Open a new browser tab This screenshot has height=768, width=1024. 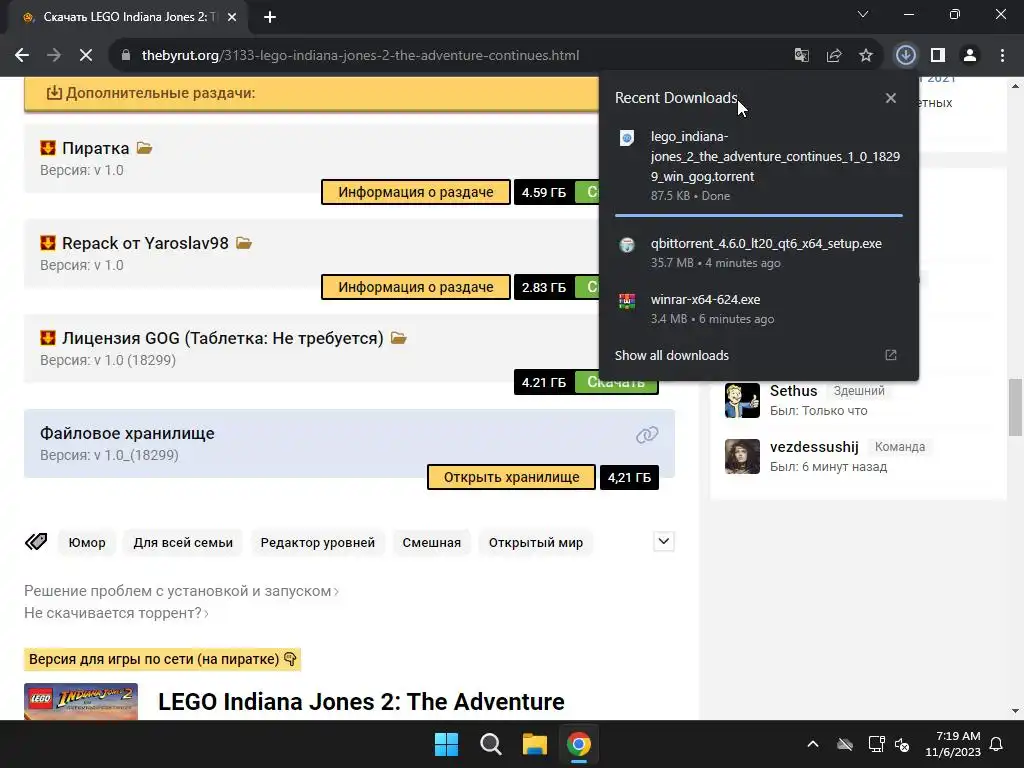[x=270, y=17]
